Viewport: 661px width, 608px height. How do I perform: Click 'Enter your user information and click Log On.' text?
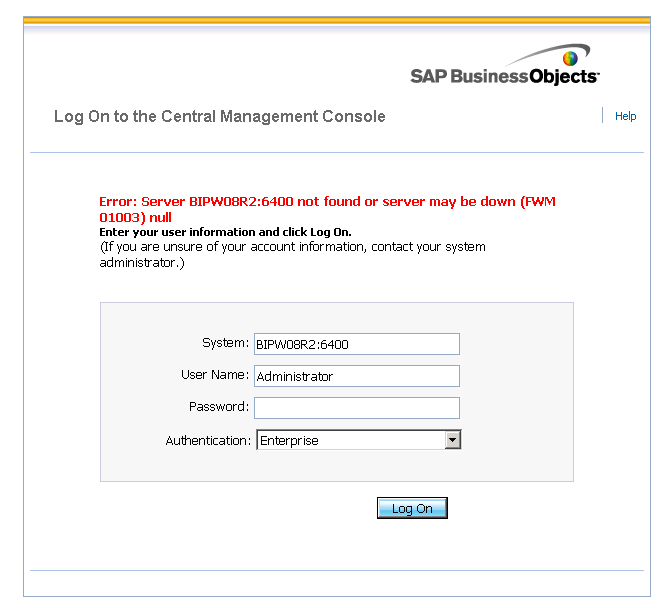pos(225,232)
